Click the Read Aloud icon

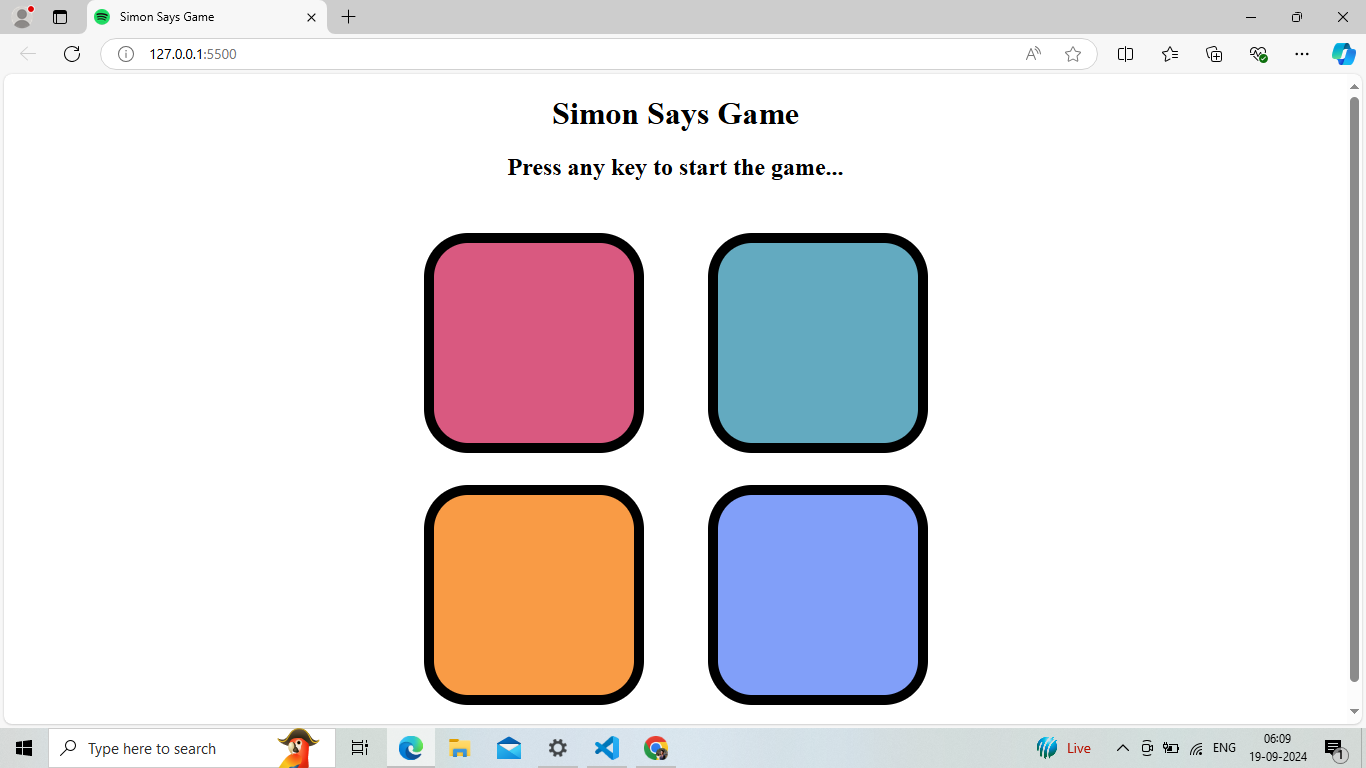click(1032, 54)
